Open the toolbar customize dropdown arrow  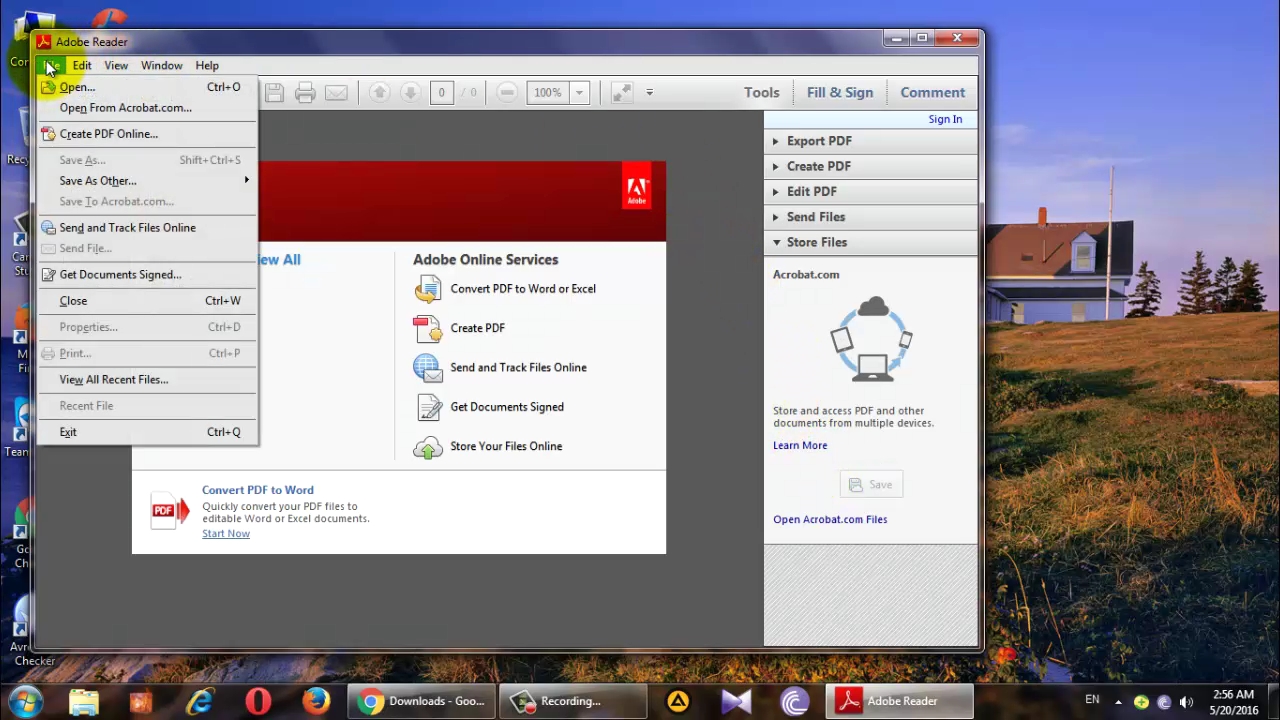pyautogui.click(x=649, y=93)
